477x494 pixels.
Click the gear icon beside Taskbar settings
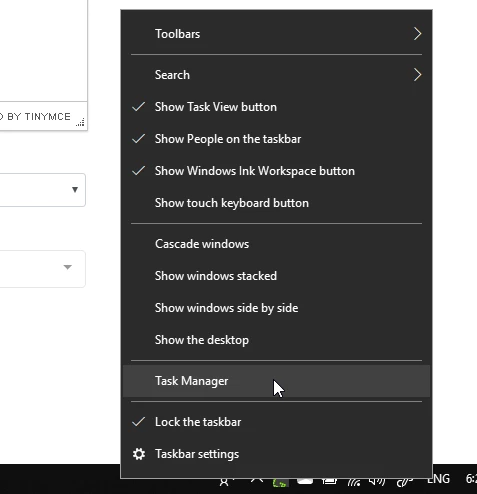pos(139,454)
